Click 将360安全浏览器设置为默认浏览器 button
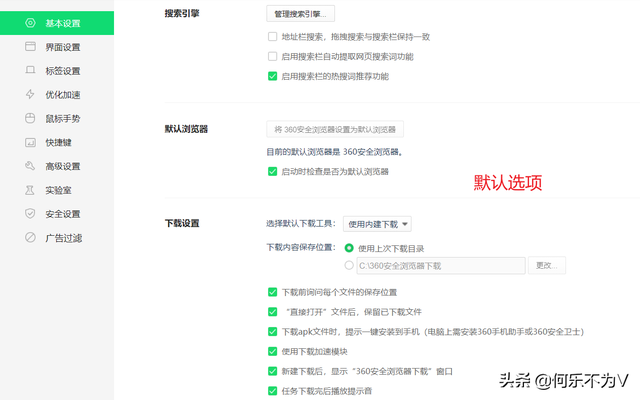 coord(335,129)
